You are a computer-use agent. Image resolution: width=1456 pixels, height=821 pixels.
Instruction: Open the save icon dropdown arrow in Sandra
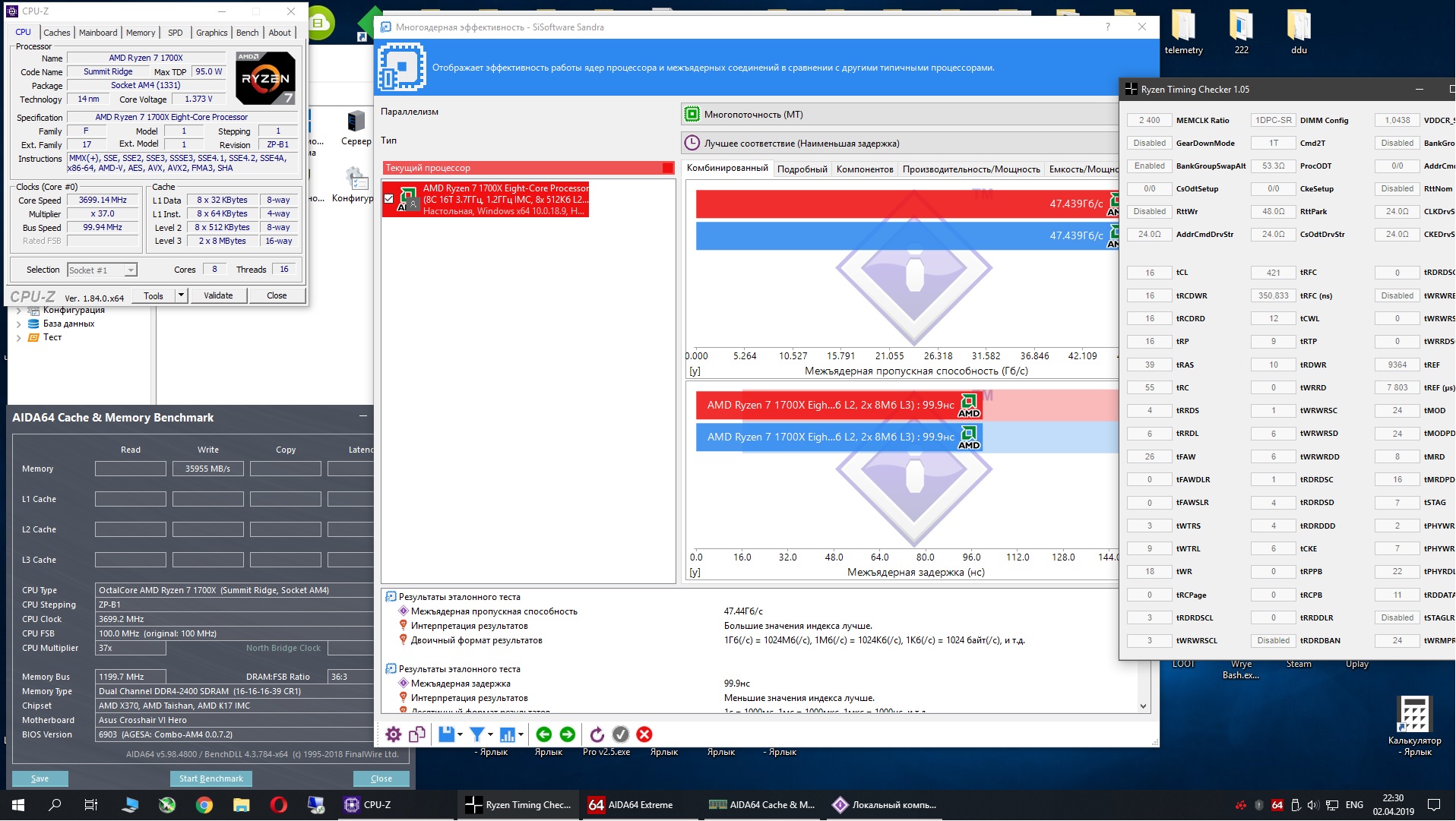pos(460,734)
